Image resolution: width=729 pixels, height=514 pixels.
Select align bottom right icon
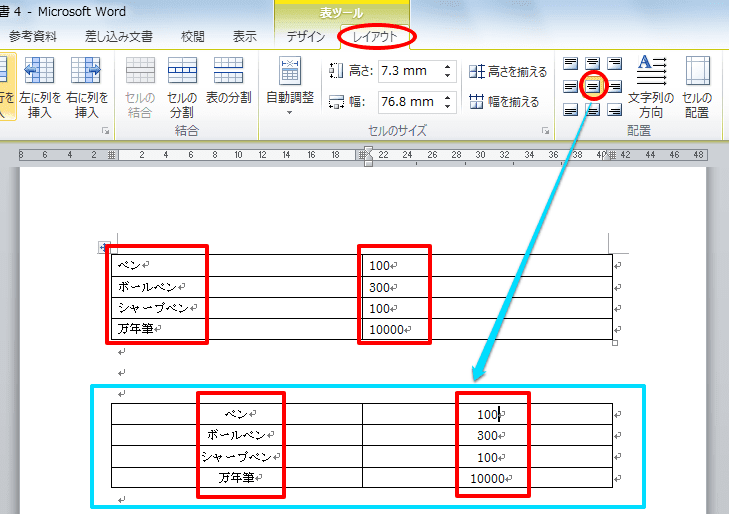coord(615,110)
